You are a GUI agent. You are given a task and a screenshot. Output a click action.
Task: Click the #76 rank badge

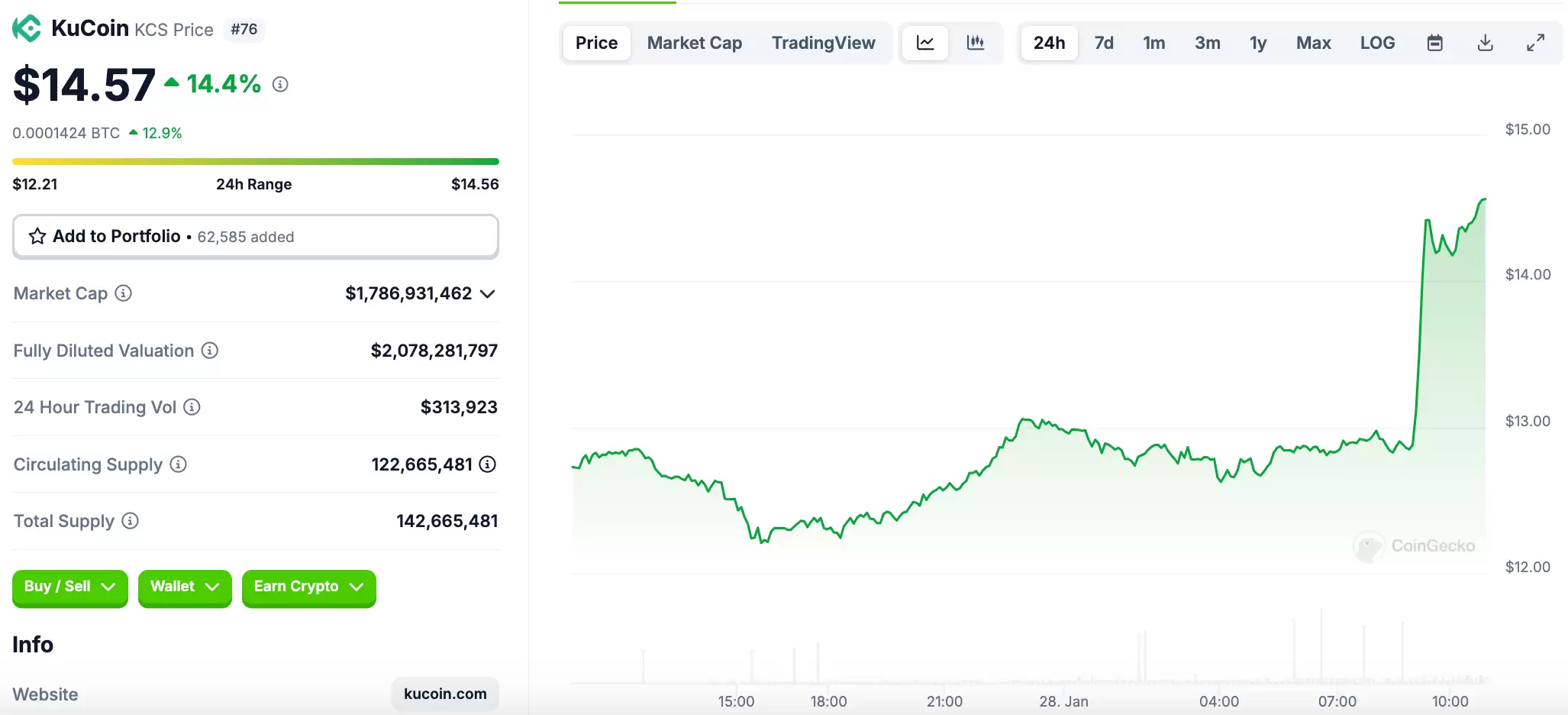tap(244, 29)
